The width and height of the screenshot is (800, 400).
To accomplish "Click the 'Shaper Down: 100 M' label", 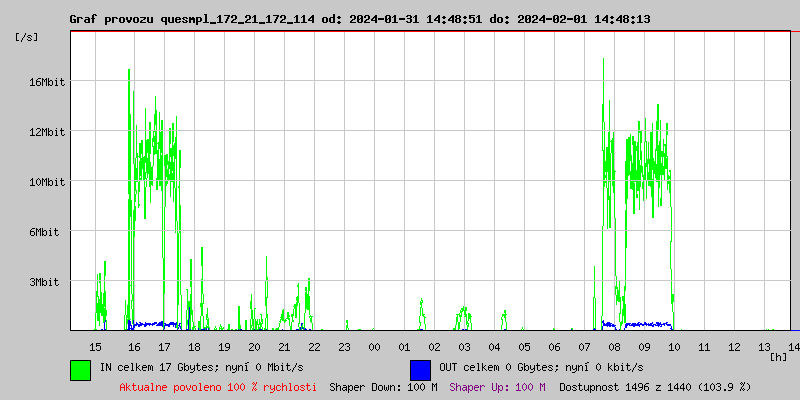I will [x=383, y=386].
